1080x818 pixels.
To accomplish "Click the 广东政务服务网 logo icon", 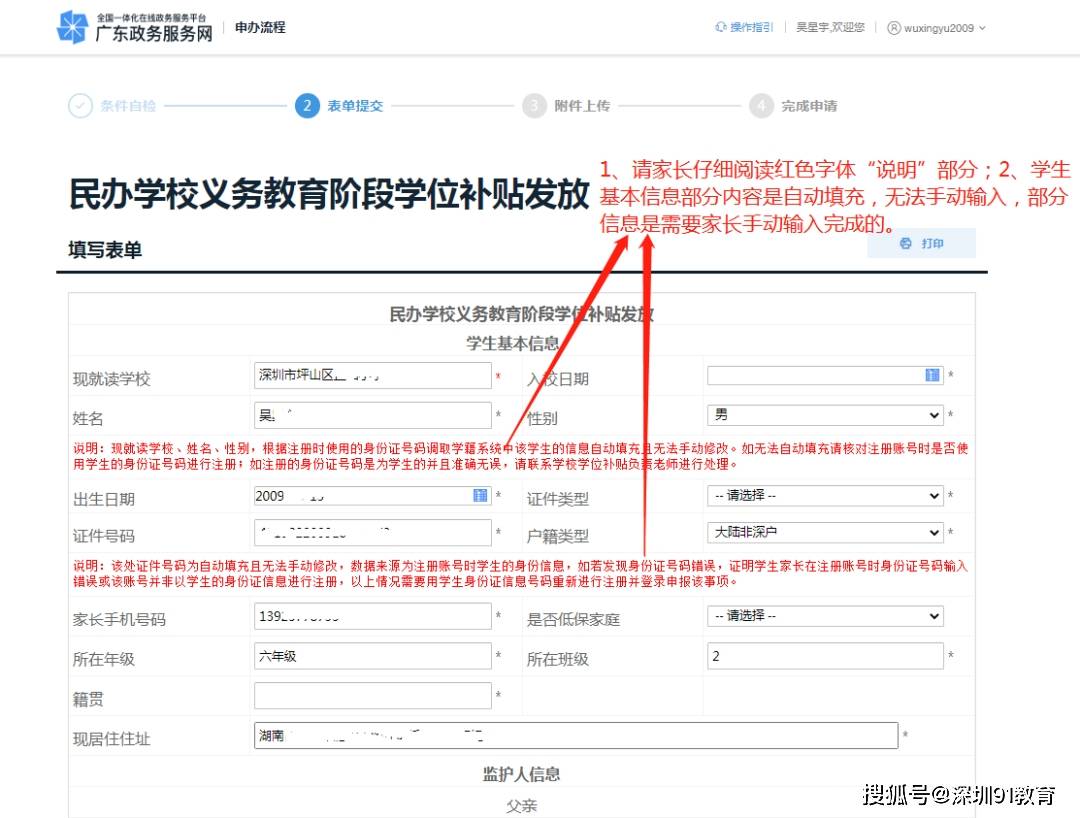I will pos(72,27).
